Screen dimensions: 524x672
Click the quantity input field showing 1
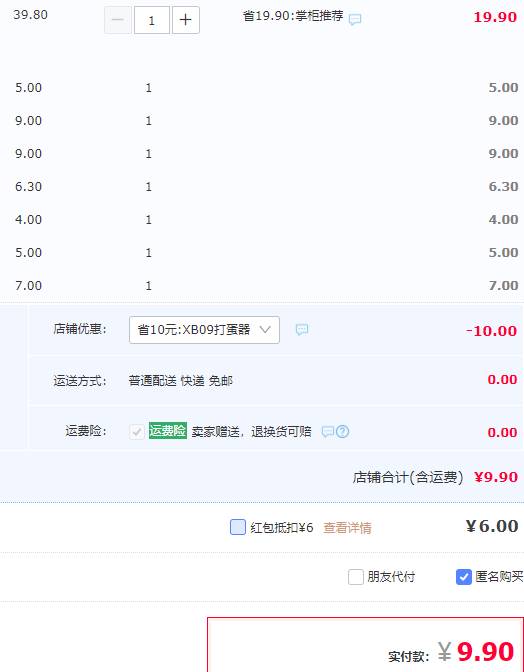click(152, 20)
